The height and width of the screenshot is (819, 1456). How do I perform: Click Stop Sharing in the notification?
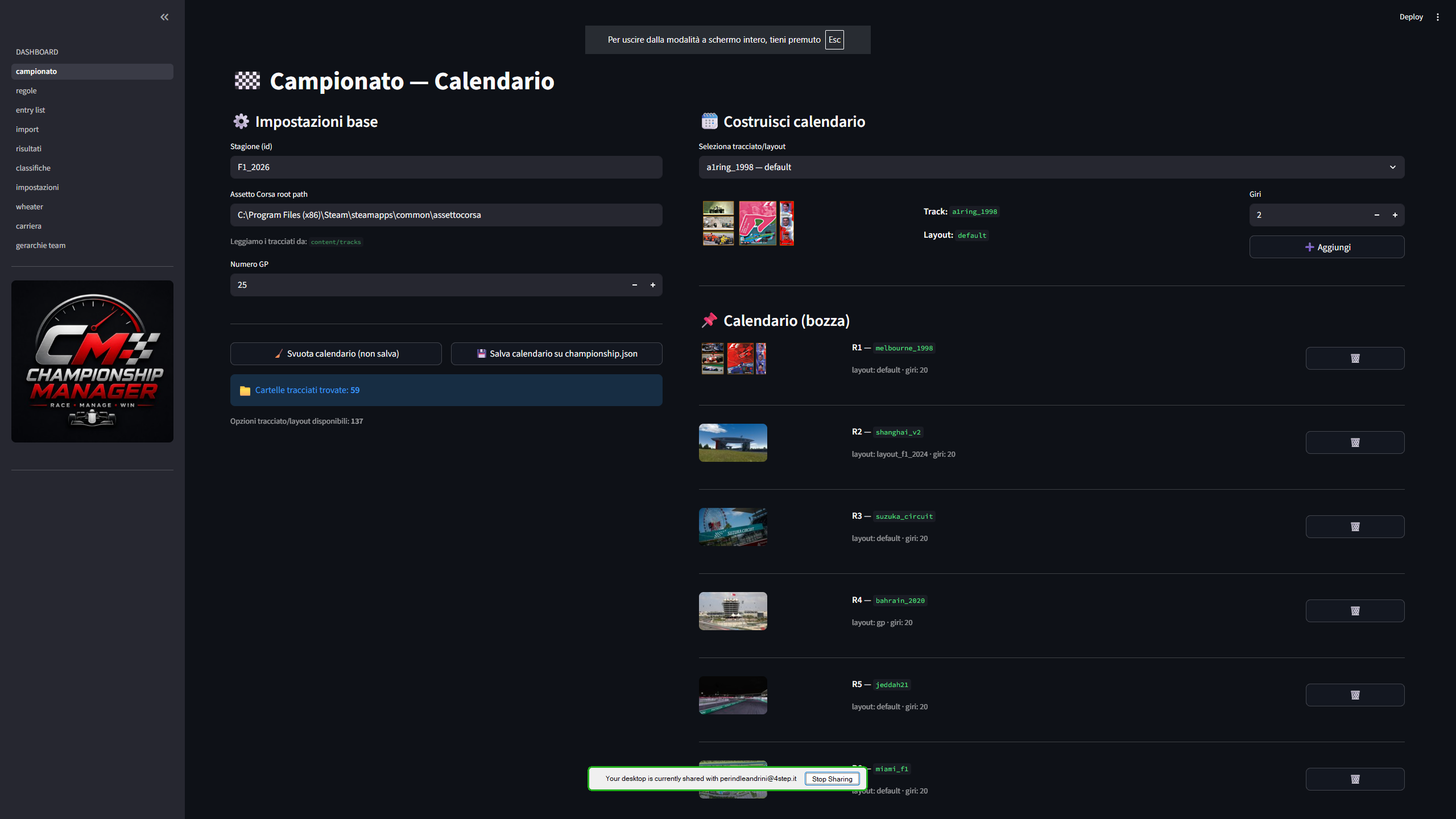click(x=832, y=779)
